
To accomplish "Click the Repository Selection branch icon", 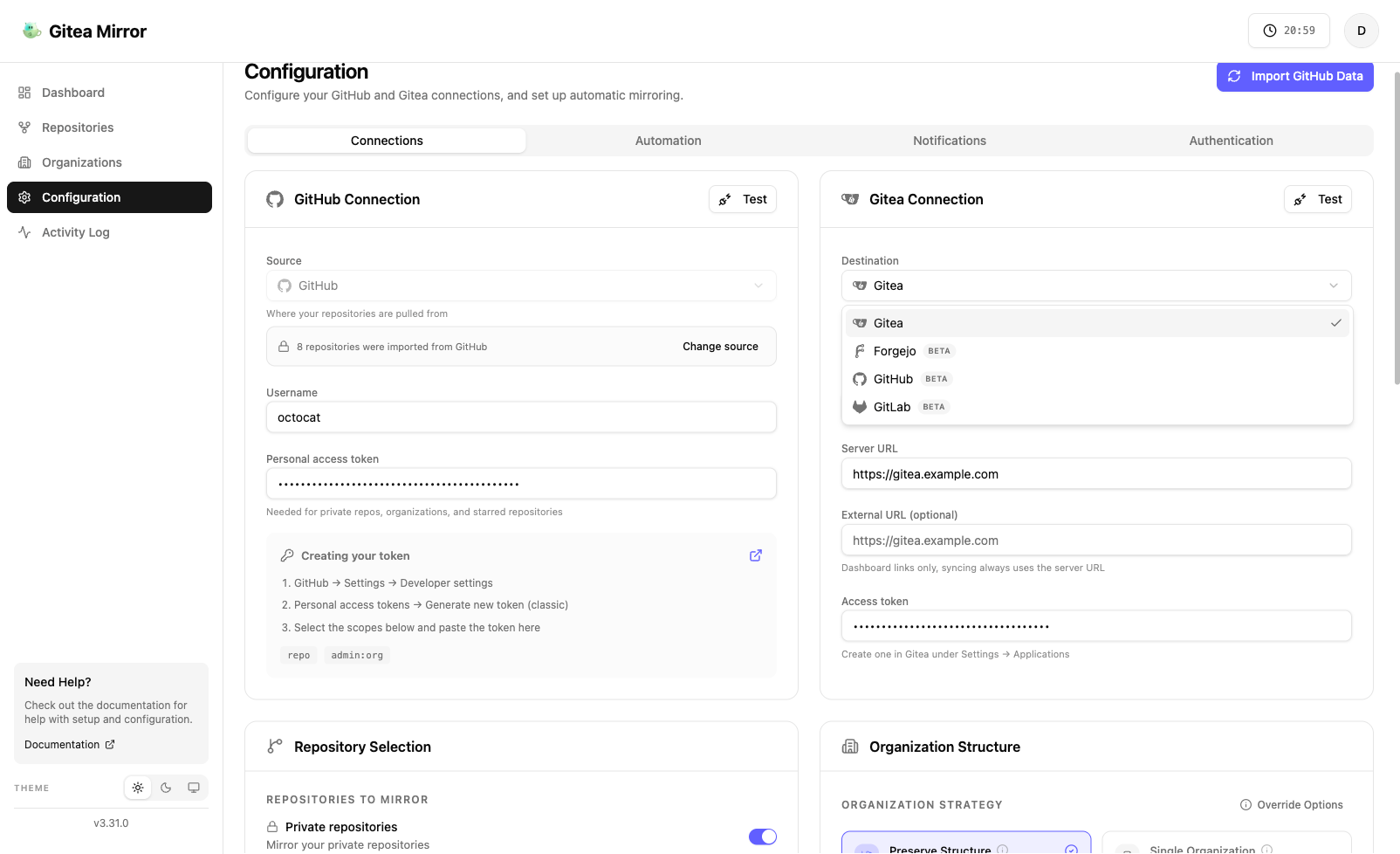I will coord(275,747).
